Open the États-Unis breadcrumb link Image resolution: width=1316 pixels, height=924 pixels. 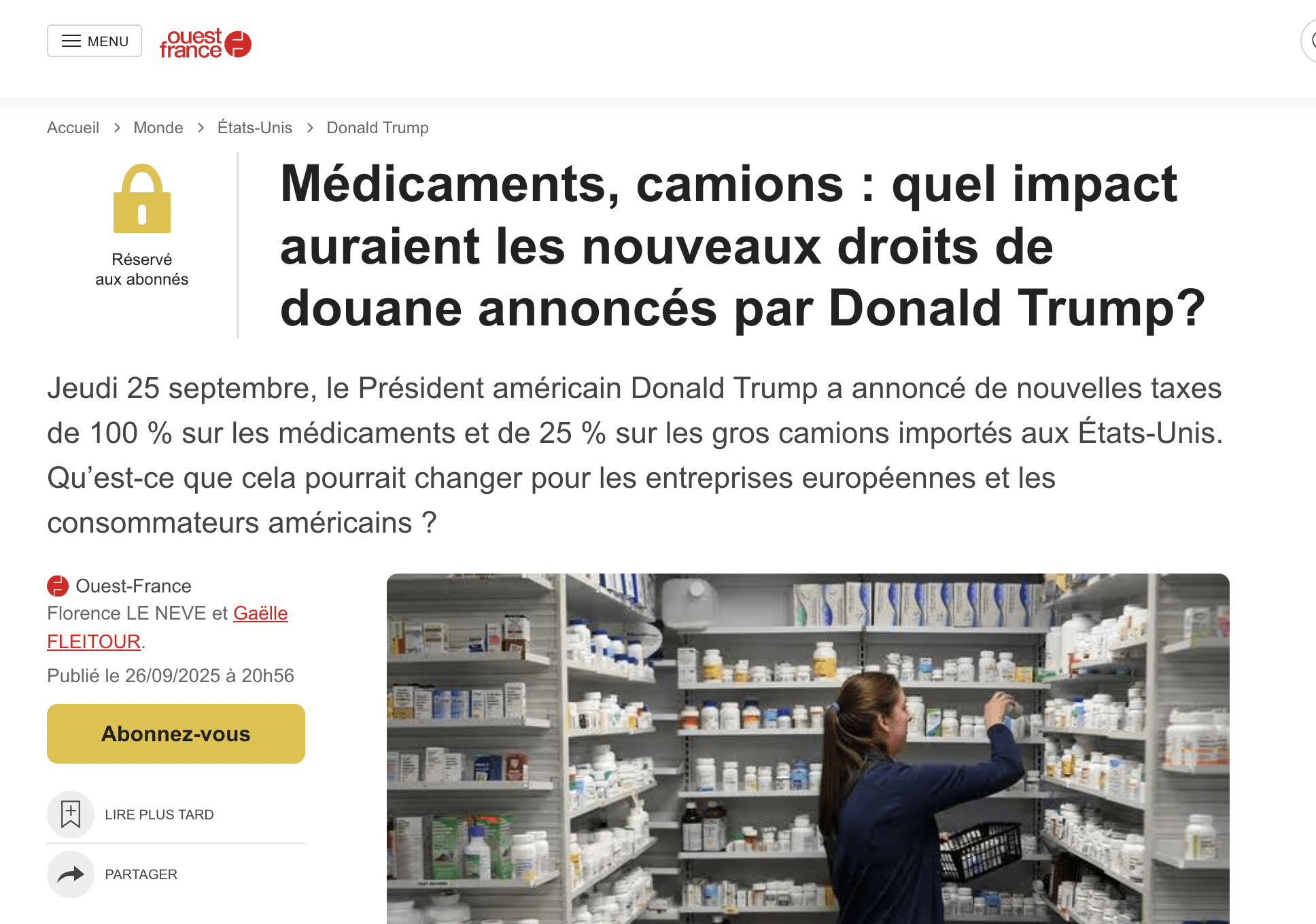coord(255,128)
